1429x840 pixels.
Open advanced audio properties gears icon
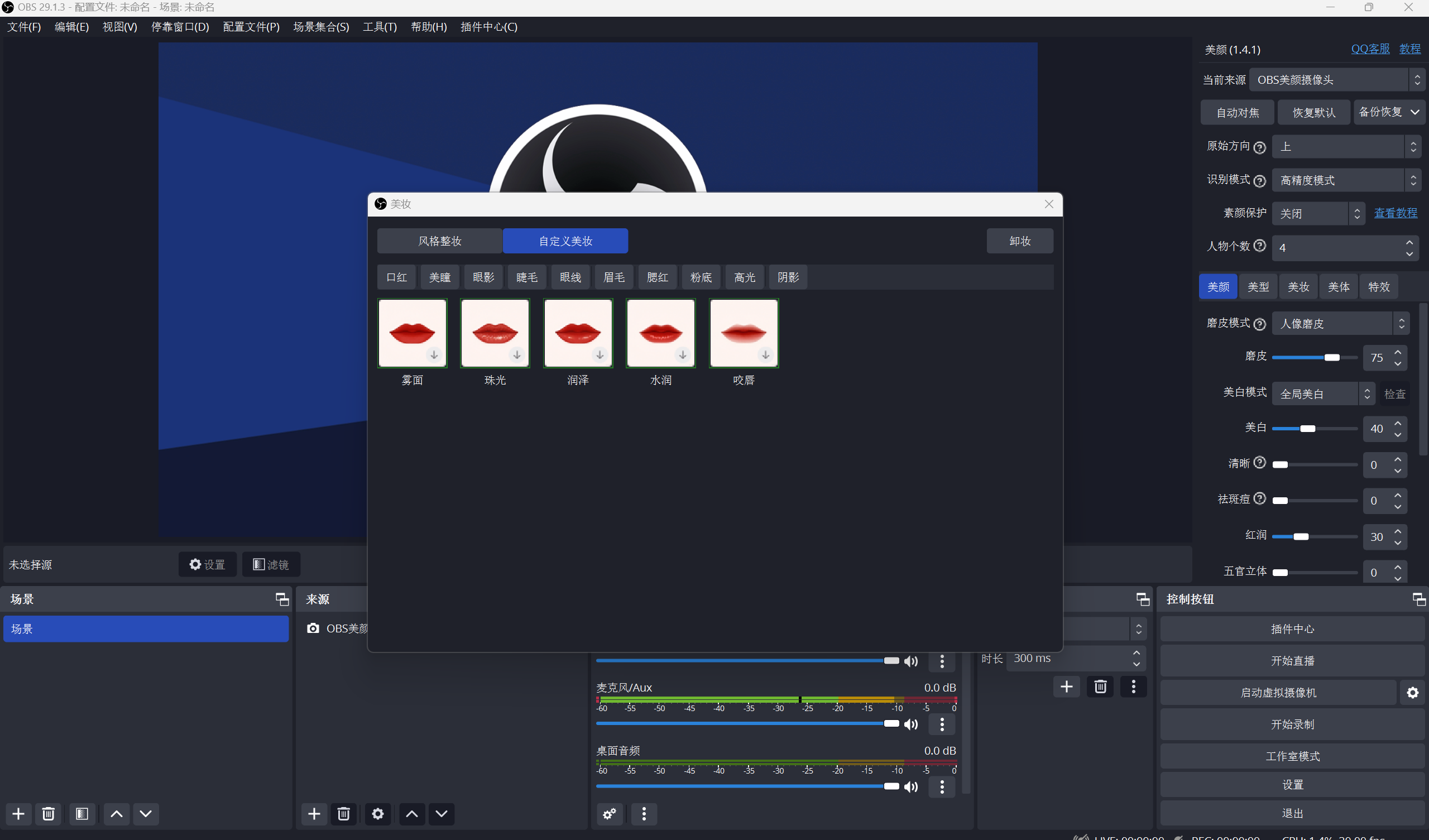pos(610,813)
